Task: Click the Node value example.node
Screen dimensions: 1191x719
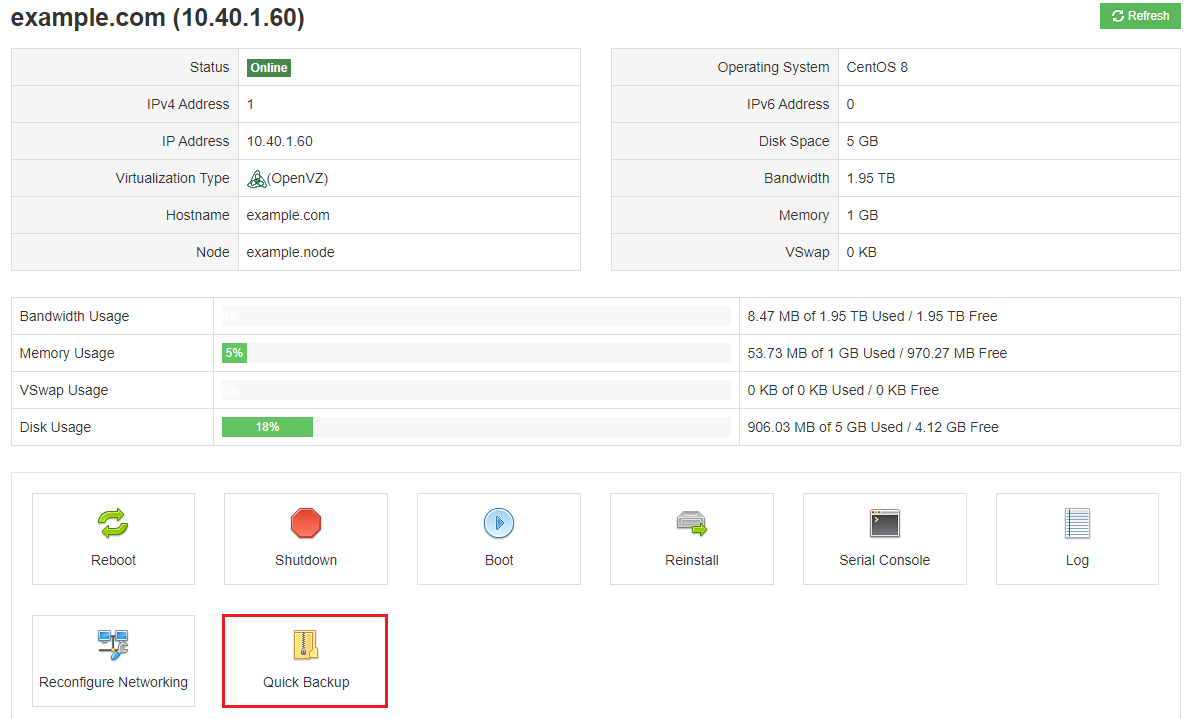Action: pyautogui.click(x=290, y=252)
